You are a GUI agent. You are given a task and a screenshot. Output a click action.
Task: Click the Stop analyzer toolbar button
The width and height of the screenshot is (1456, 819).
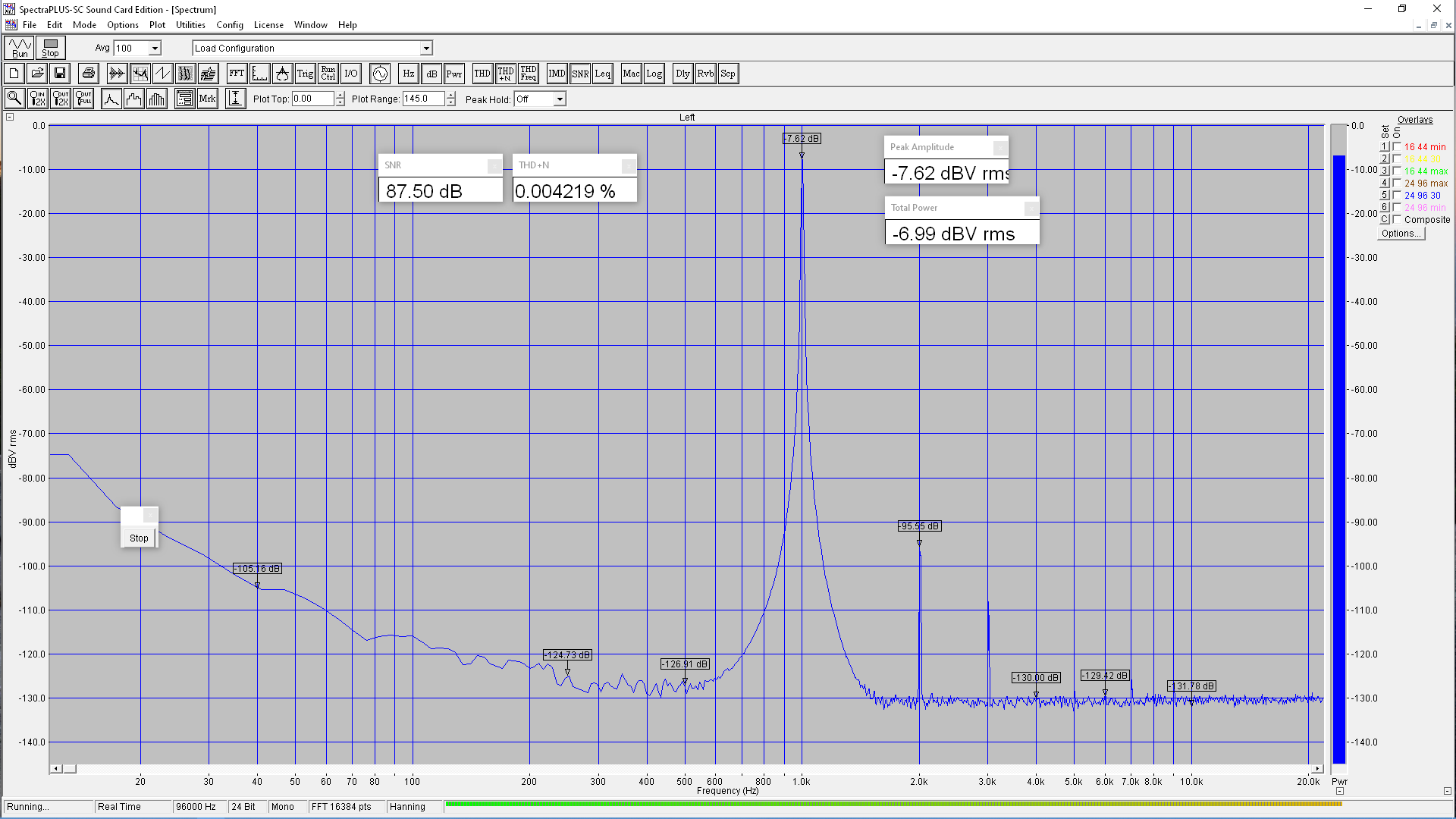click(x=51, y=48)
